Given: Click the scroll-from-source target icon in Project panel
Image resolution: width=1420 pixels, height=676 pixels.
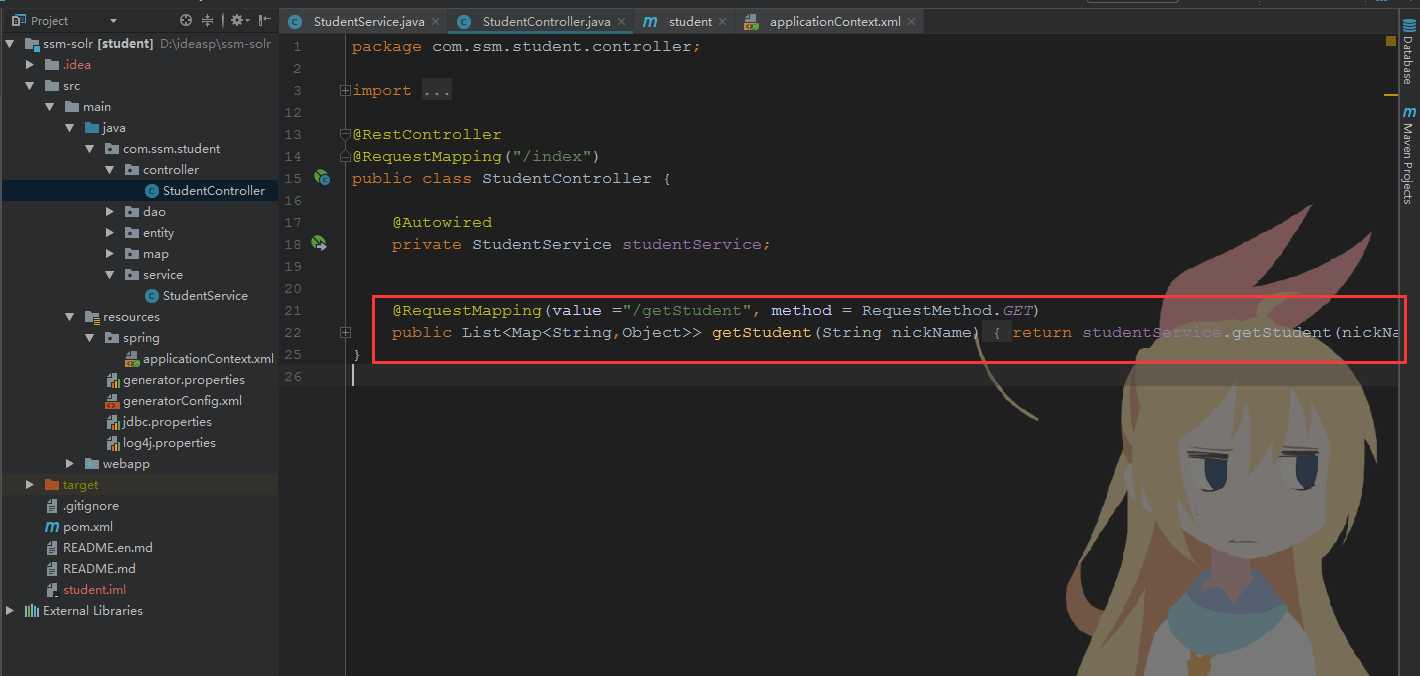Looking at the screenshot, I should (x=185, y=20).
